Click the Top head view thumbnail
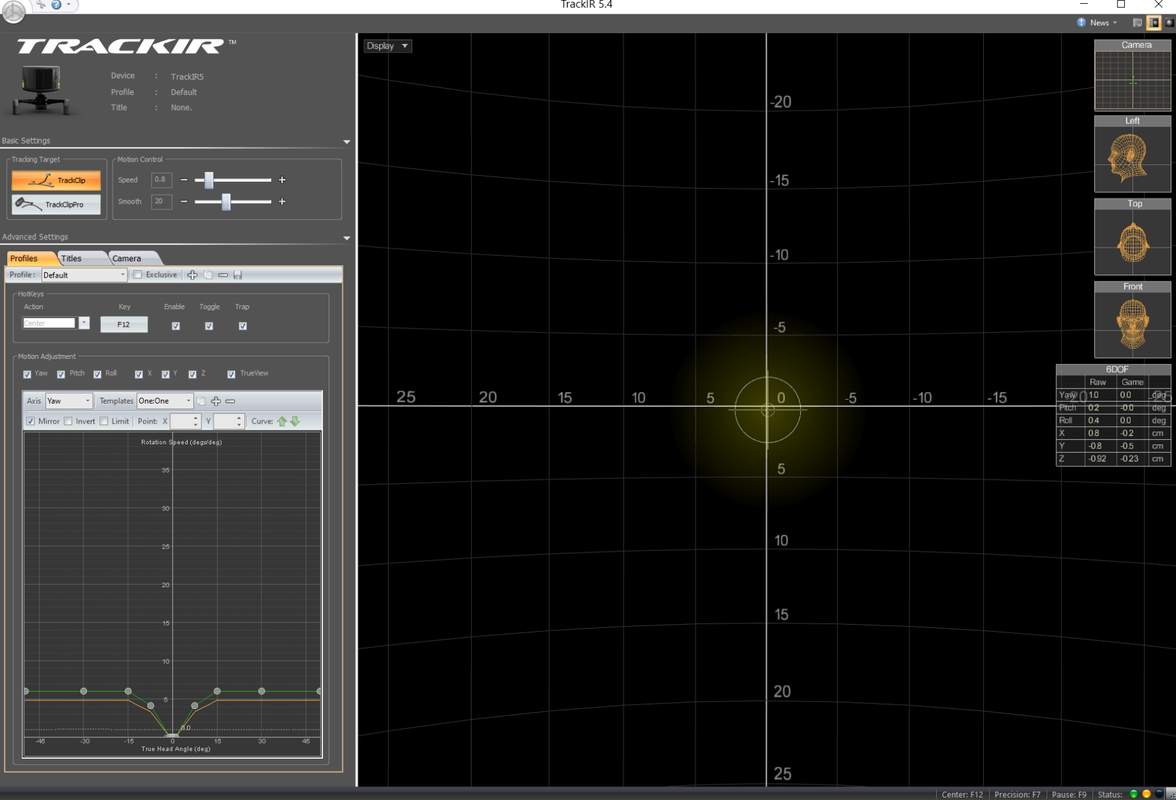1176x800 pixels. coord(1132,237)
